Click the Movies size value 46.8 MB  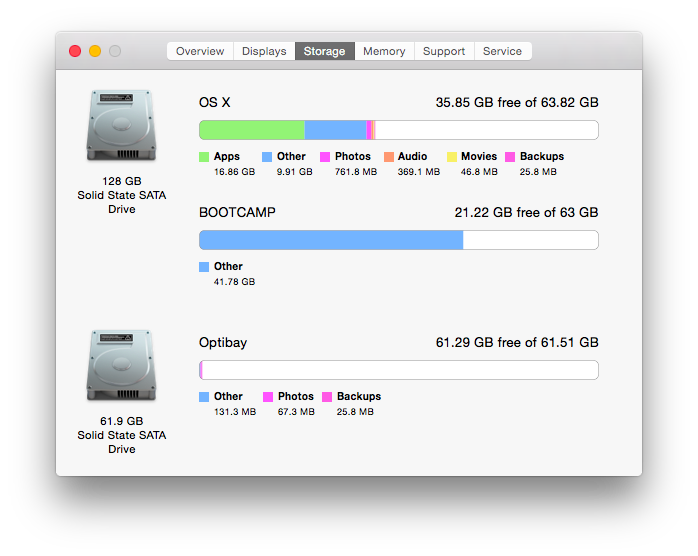click(479, 172)
